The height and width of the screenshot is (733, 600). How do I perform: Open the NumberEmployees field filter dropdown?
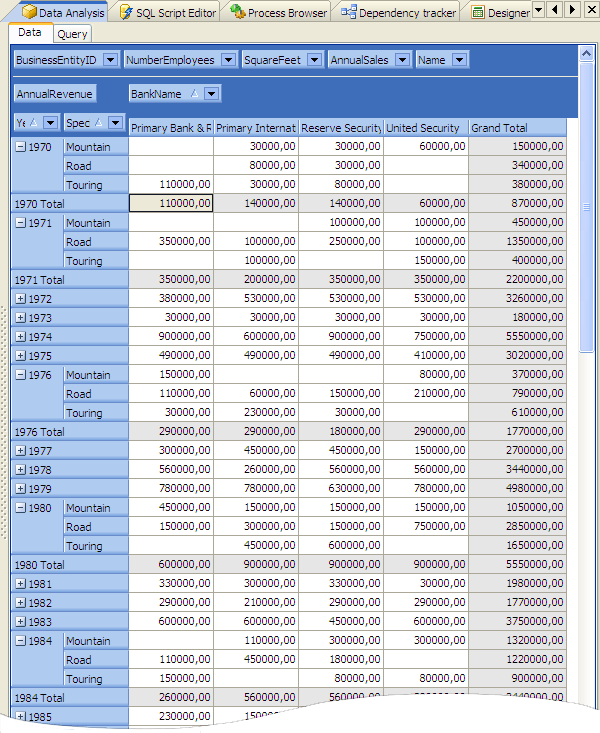pyautogui.click(x=228, y=60)
